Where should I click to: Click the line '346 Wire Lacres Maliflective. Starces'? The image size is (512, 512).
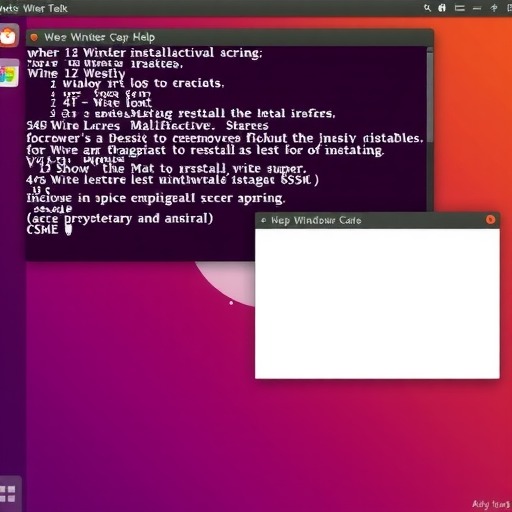(147, 126)
